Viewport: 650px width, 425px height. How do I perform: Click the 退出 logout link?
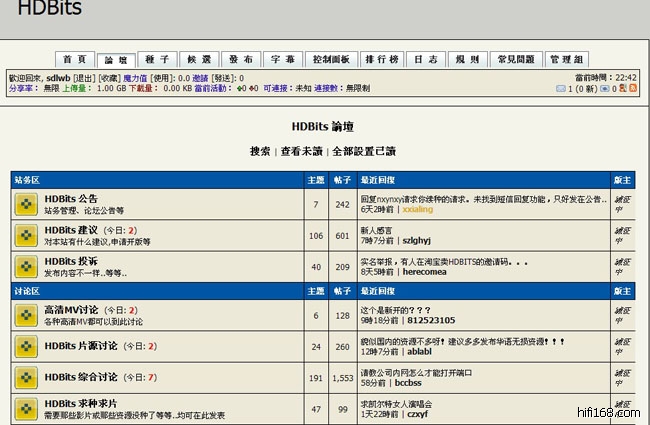(x=84, y=77)
